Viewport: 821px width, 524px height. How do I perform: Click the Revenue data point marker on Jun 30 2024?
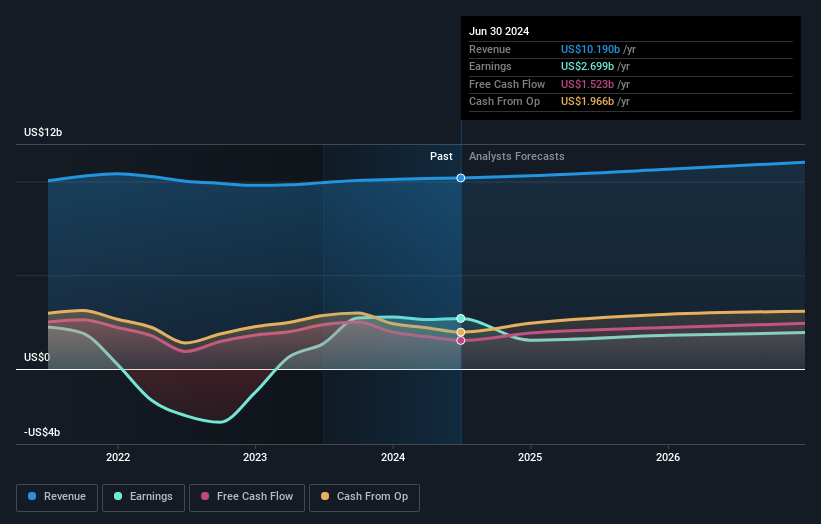click(461, 178)
